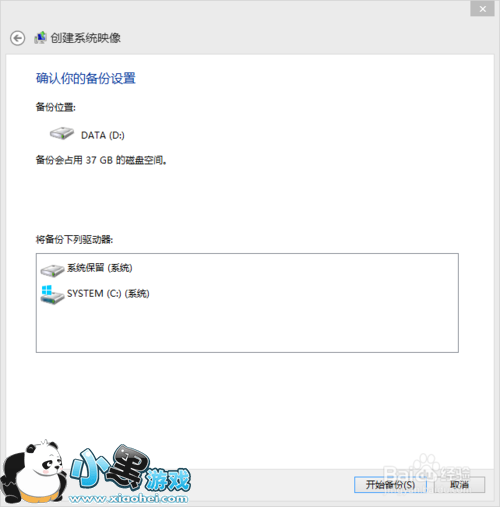
Task: Select the 系统保留 drive icon in list
Action: pyautogui.click(x=52, y=270)
